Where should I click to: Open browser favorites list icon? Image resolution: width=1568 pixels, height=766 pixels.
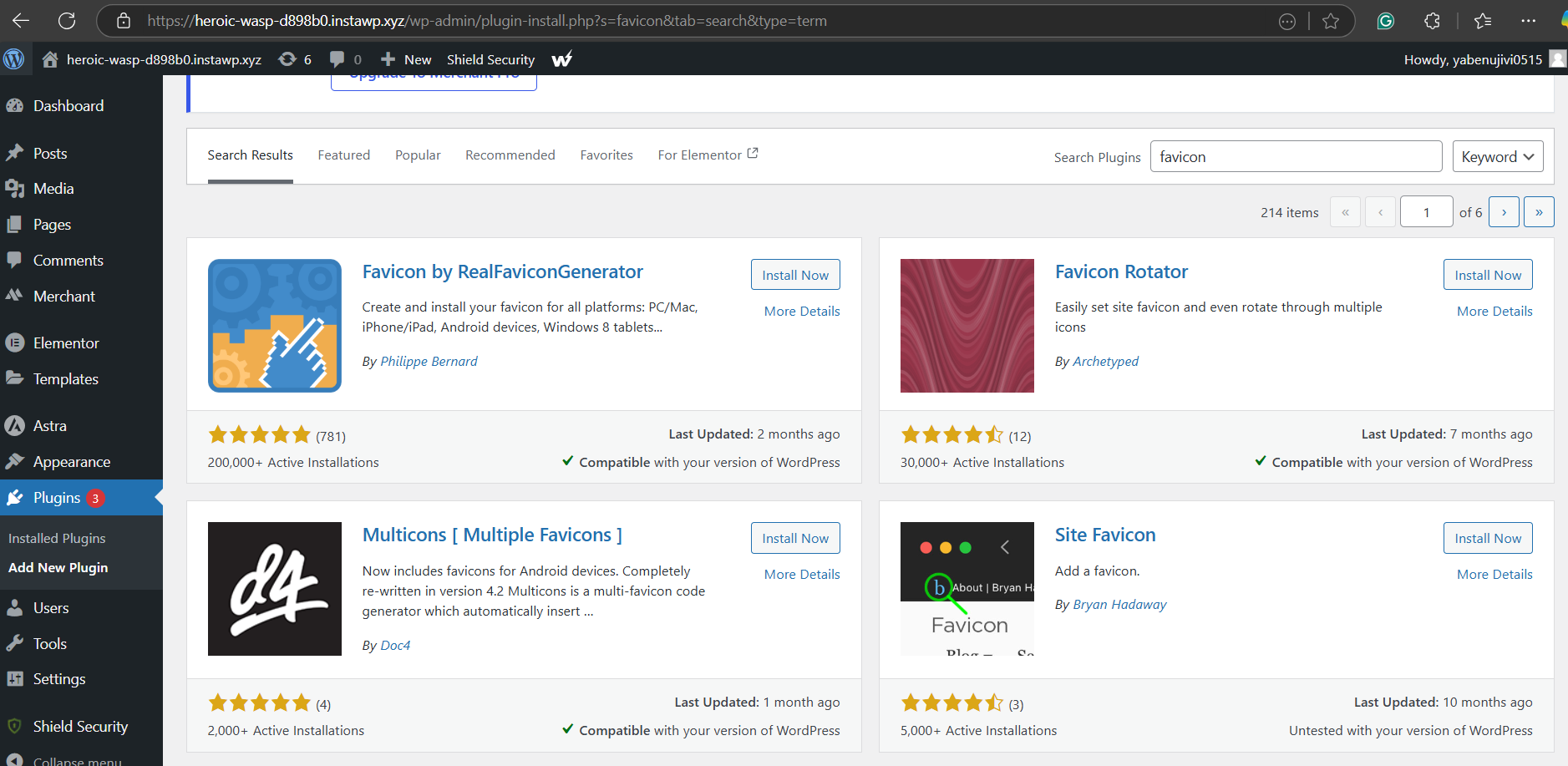coord(1483,21)
